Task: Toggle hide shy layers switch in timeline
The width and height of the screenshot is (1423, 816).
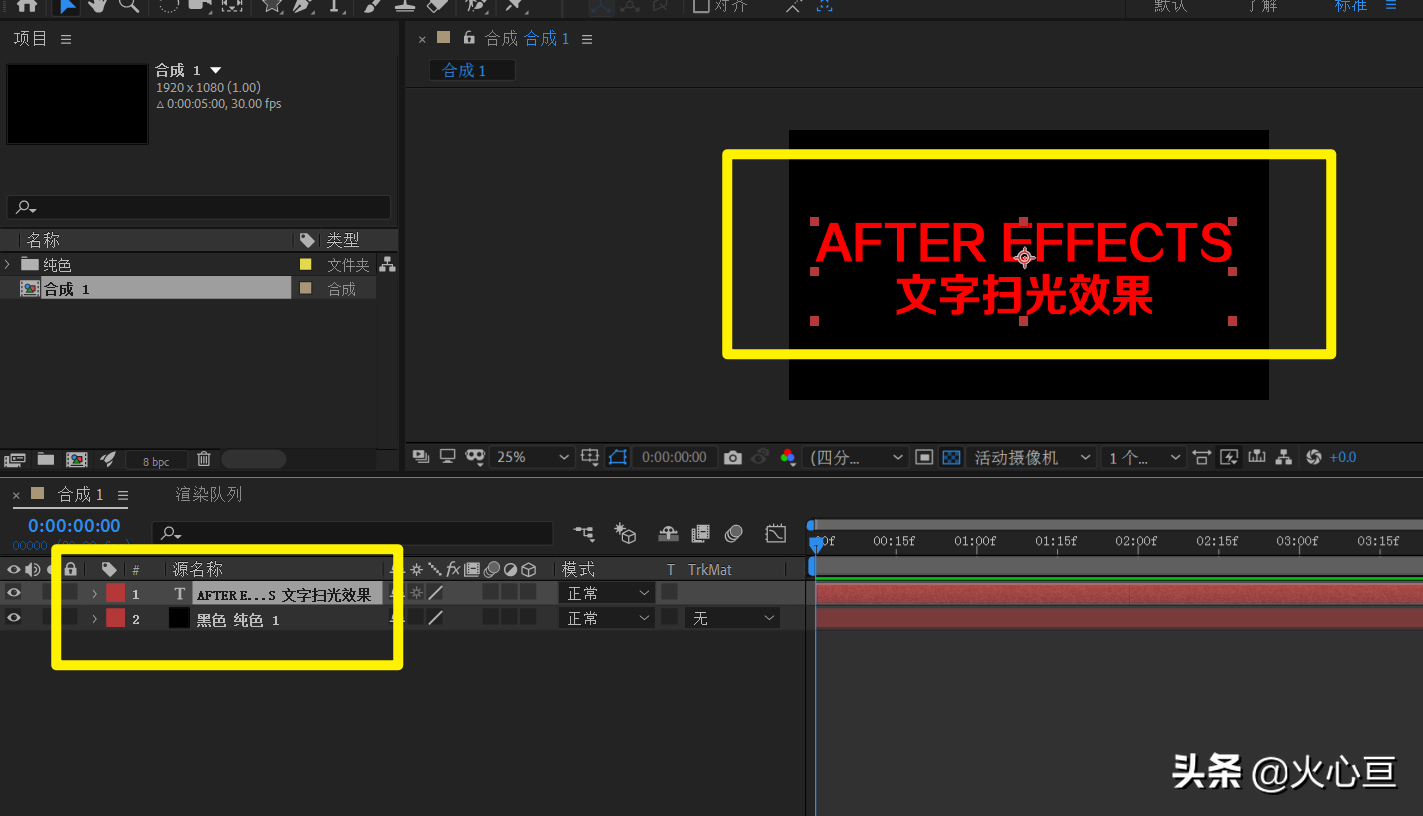Action: point(668,534)
